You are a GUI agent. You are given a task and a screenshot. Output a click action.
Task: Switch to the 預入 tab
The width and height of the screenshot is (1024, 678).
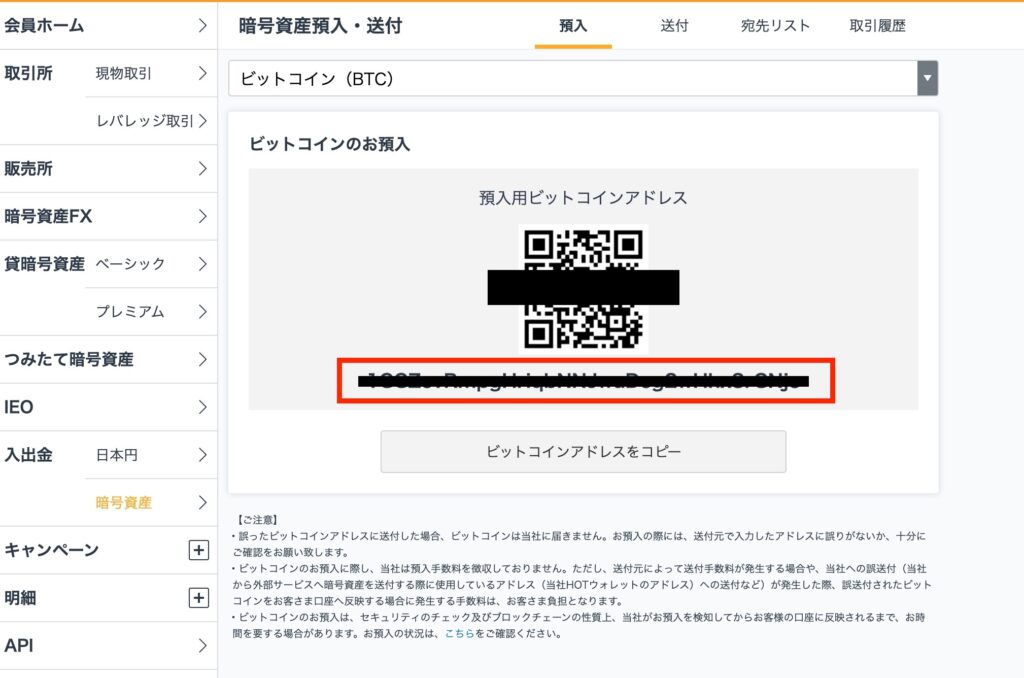pos(573,26)
